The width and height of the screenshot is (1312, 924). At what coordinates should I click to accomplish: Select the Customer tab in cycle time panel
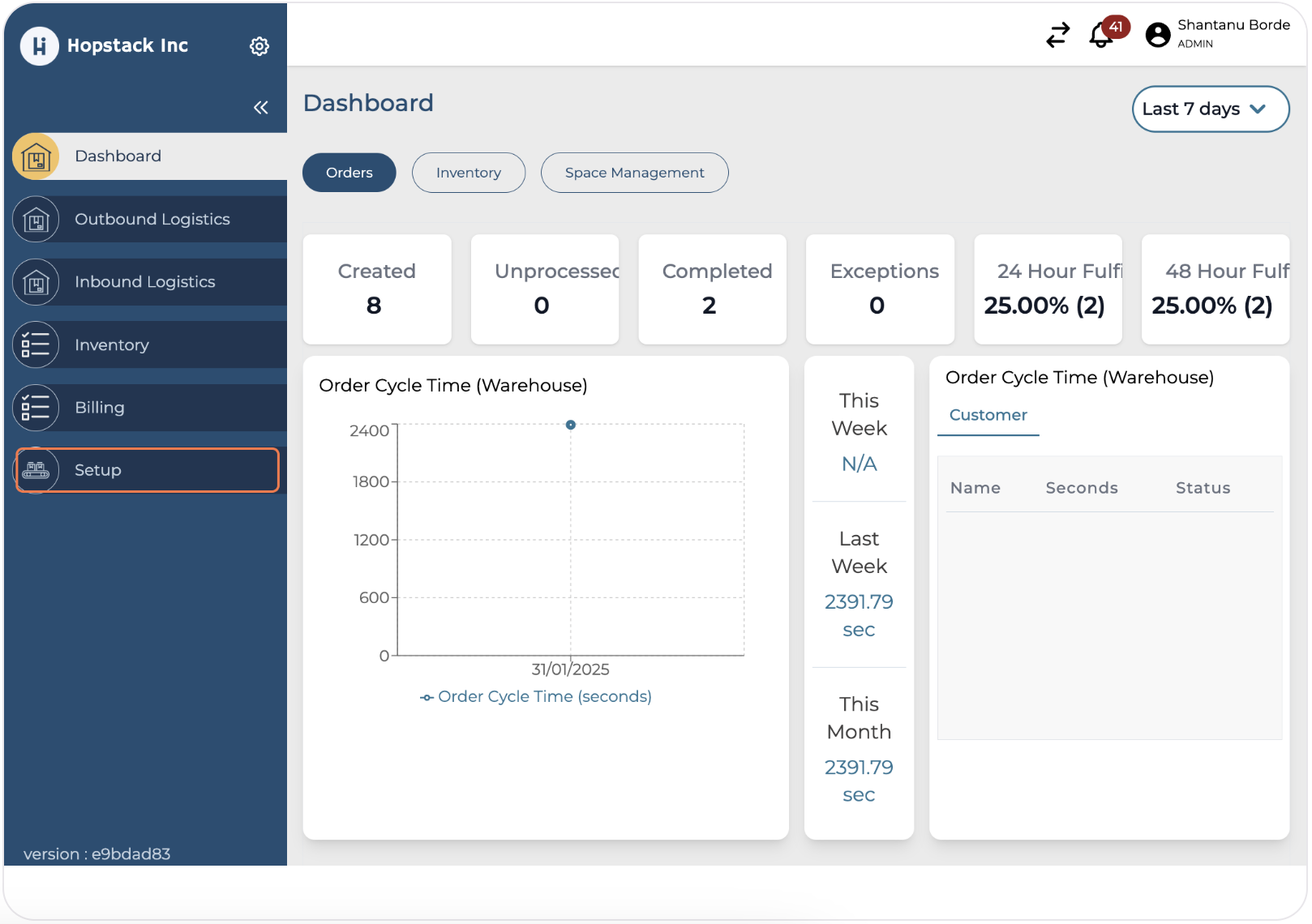tap(988, 415)
